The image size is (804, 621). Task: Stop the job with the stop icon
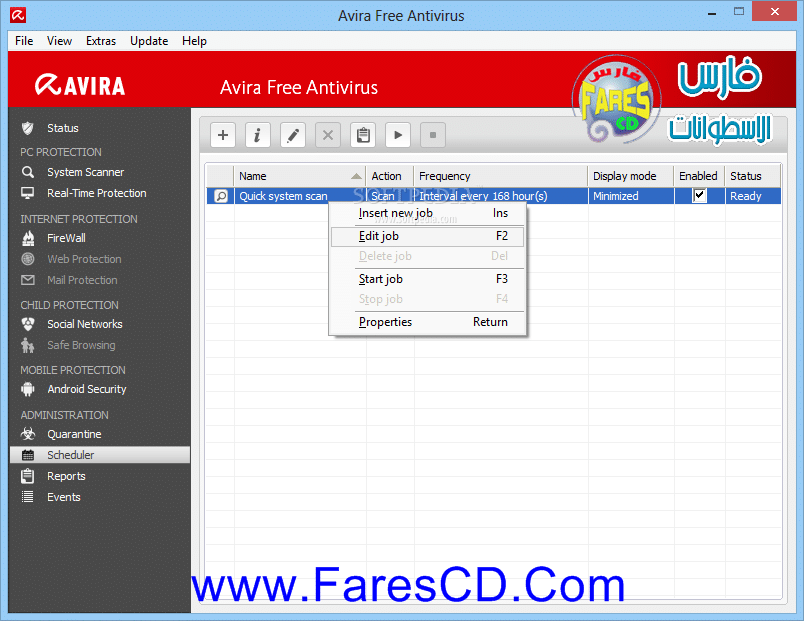433,135
